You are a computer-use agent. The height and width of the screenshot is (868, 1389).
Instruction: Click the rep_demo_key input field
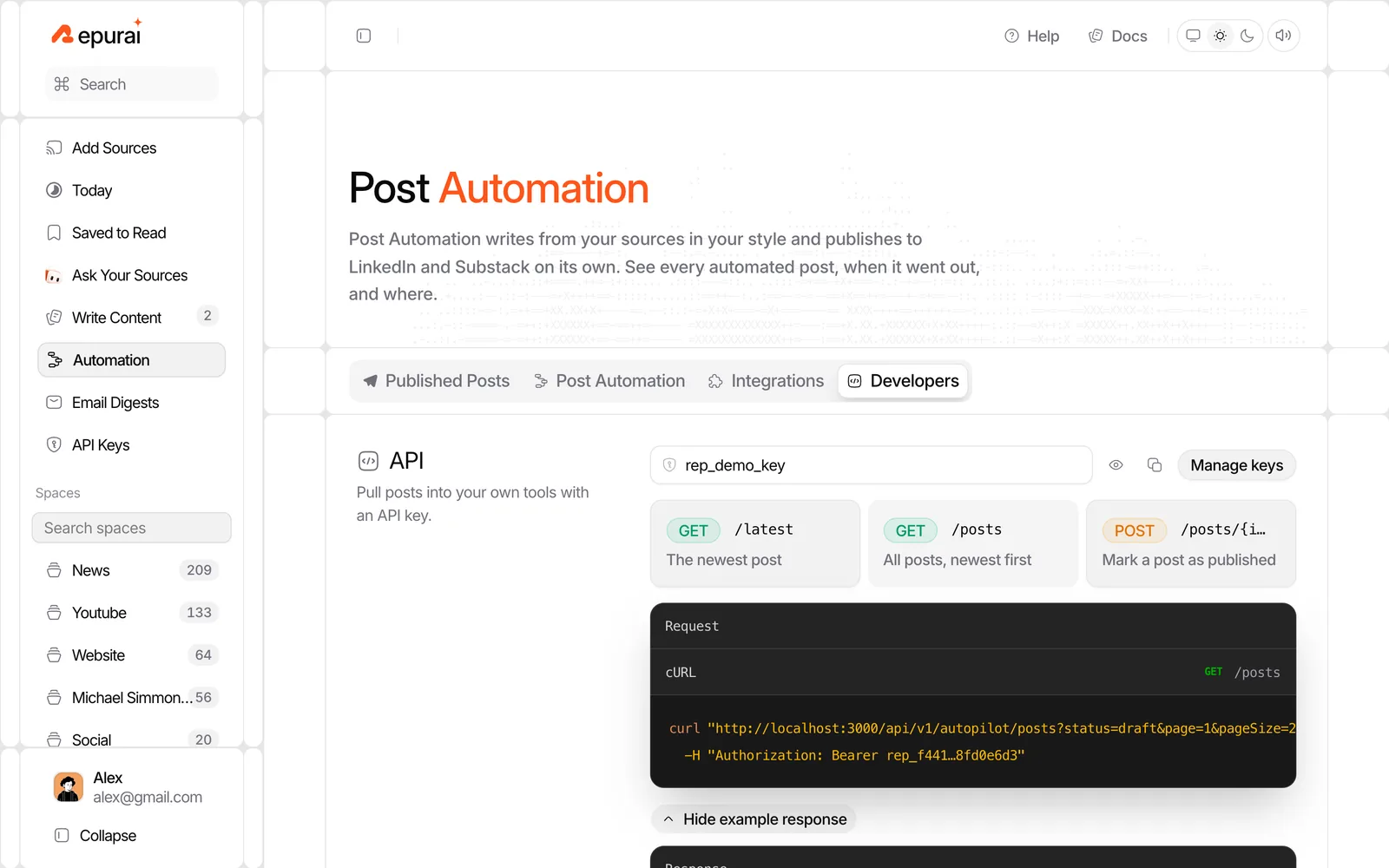pos(871,465)
